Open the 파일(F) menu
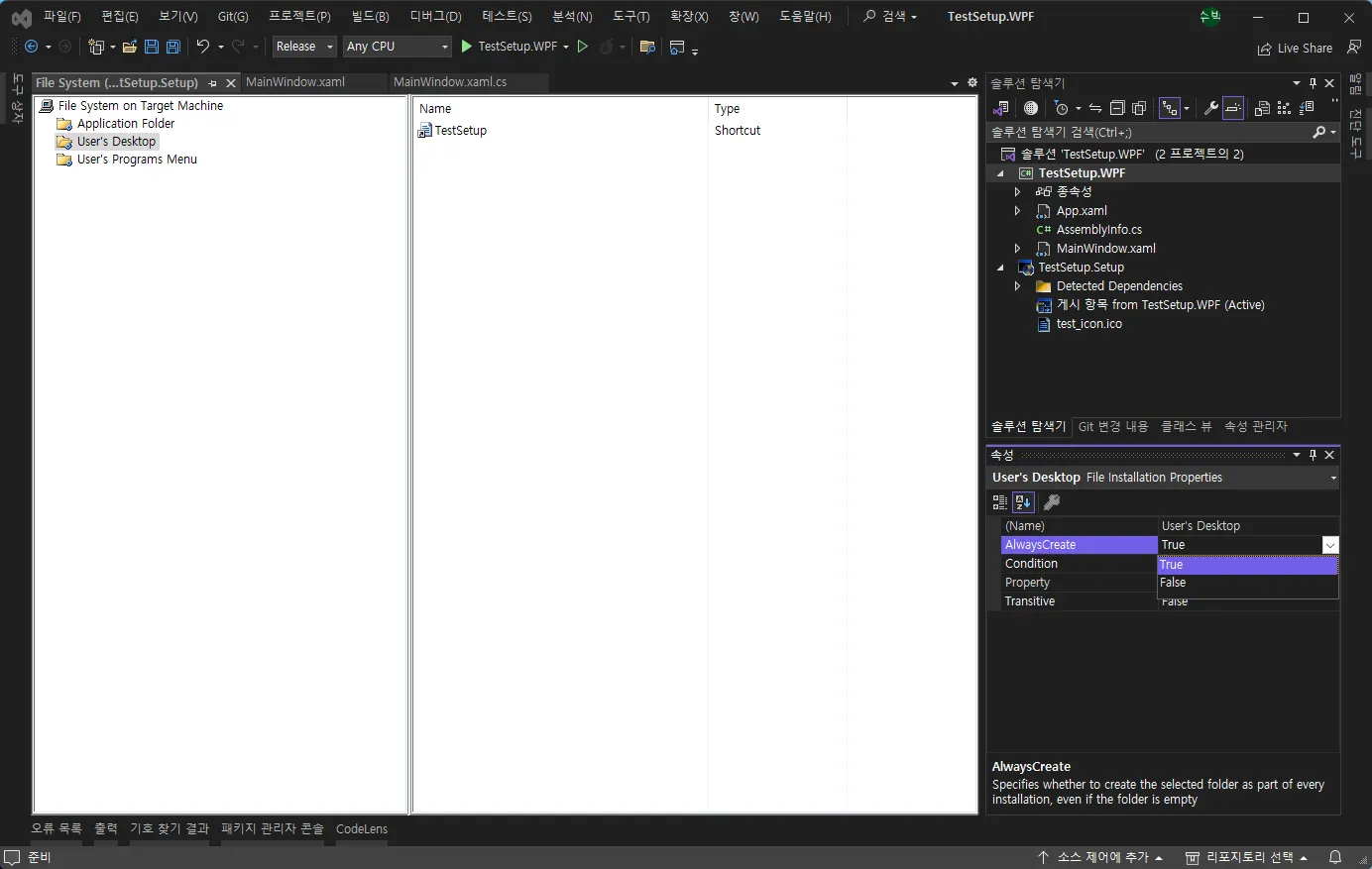The image size is (1372, 869). [62, 17]
